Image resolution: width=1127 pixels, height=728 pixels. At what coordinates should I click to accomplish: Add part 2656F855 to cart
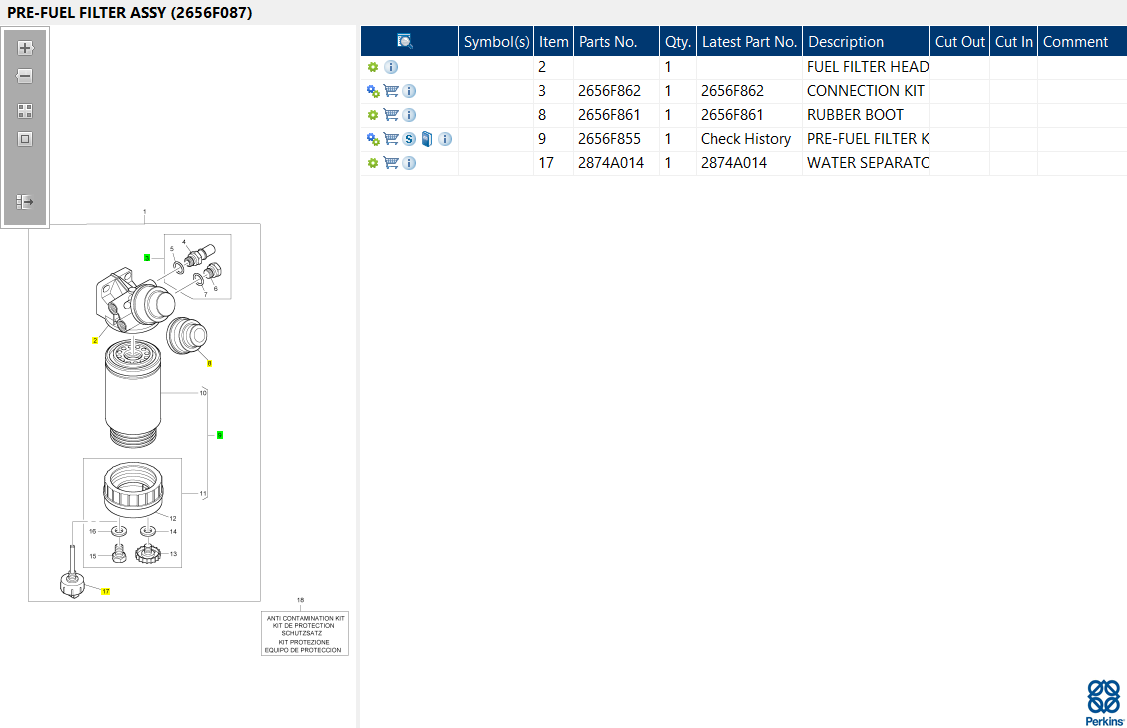391,139
